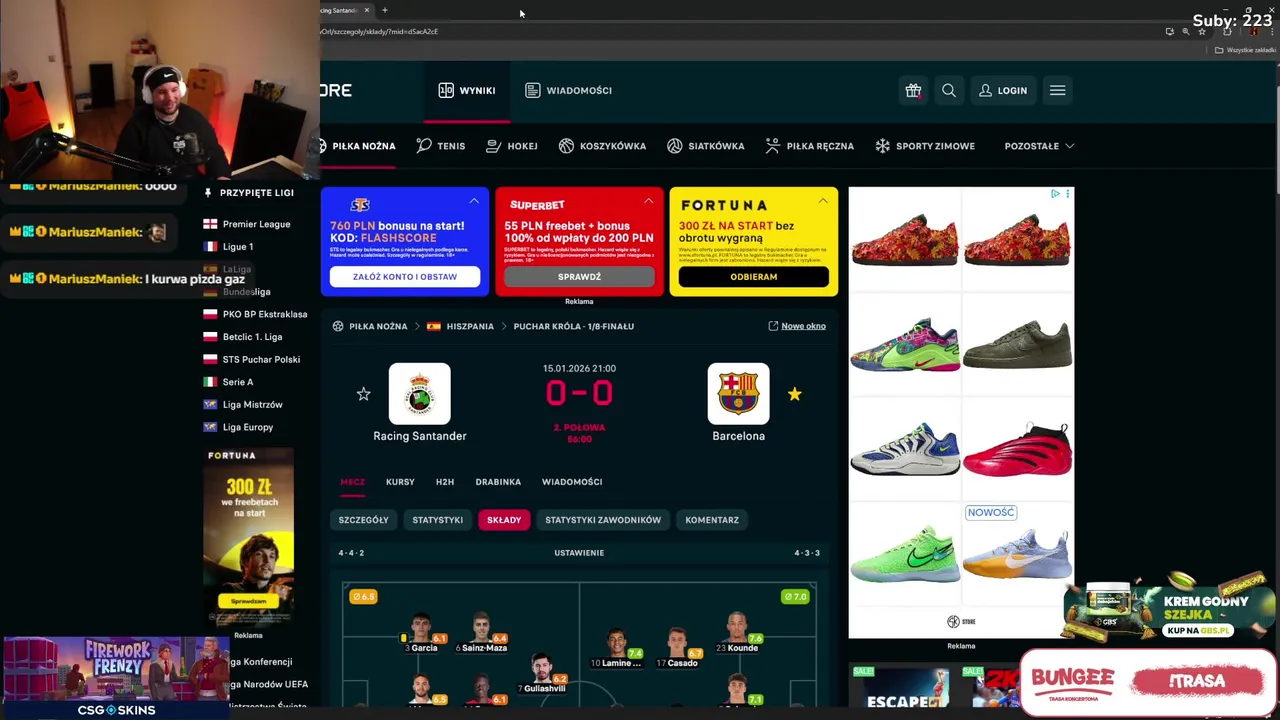Click player 3 Garcia on the pitch
This screenshot has width=1280, height=720.
click(421, 632)
